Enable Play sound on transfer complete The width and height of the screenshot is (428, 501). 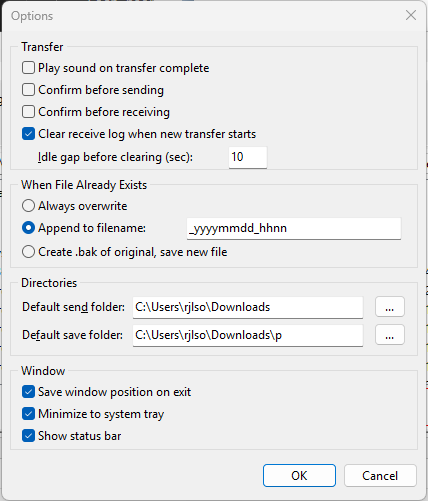point(28,68)
